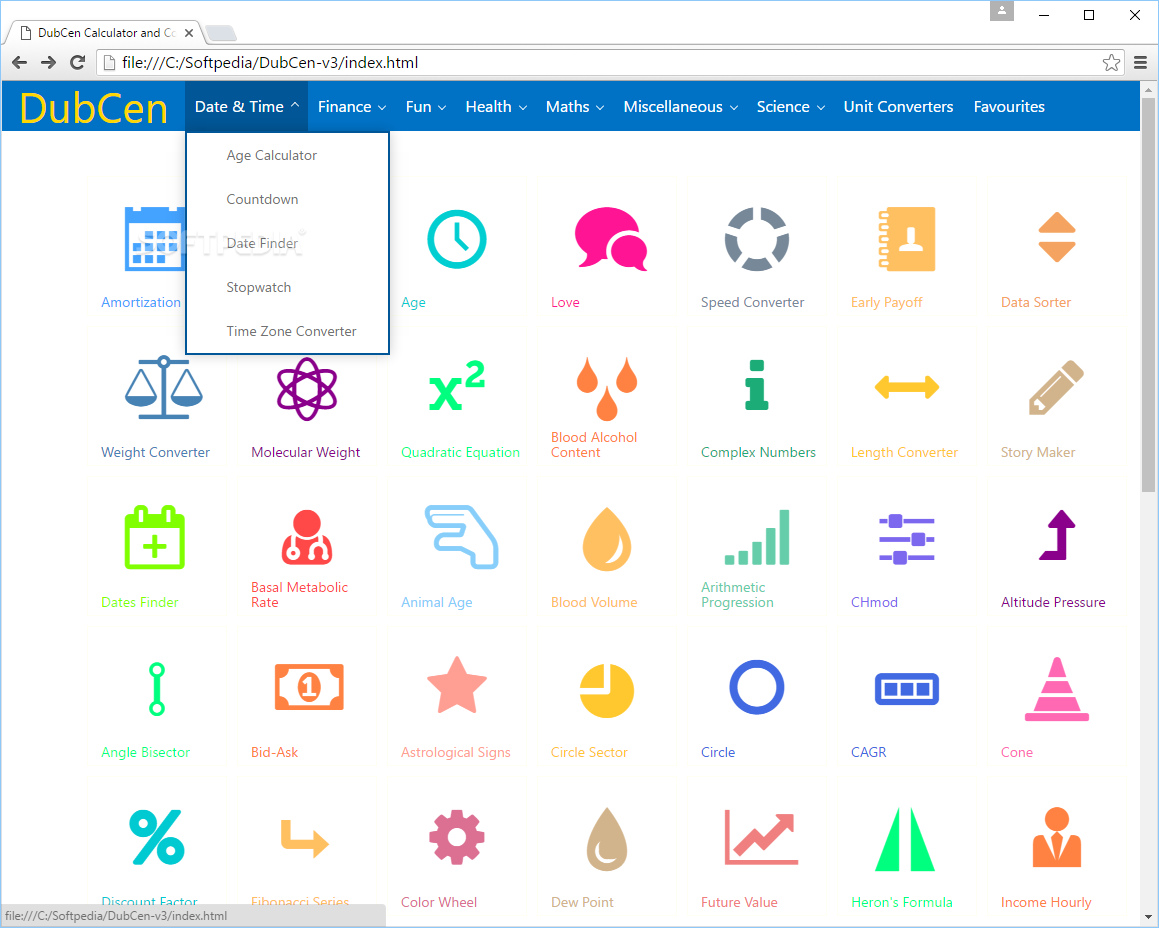Click the Altitude Pressure arrow icon

[1057, 535]
